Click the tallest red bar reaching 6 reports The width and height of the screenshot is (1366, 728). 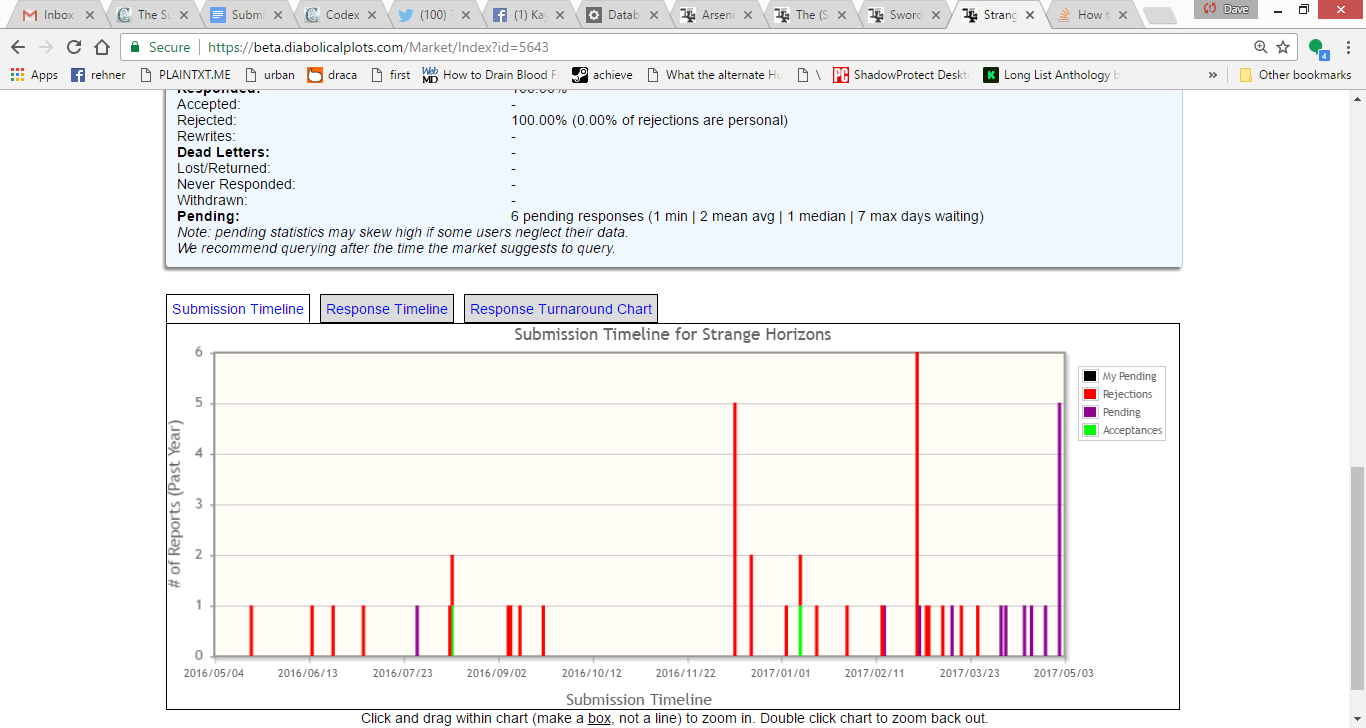click(x=917, y=504)
